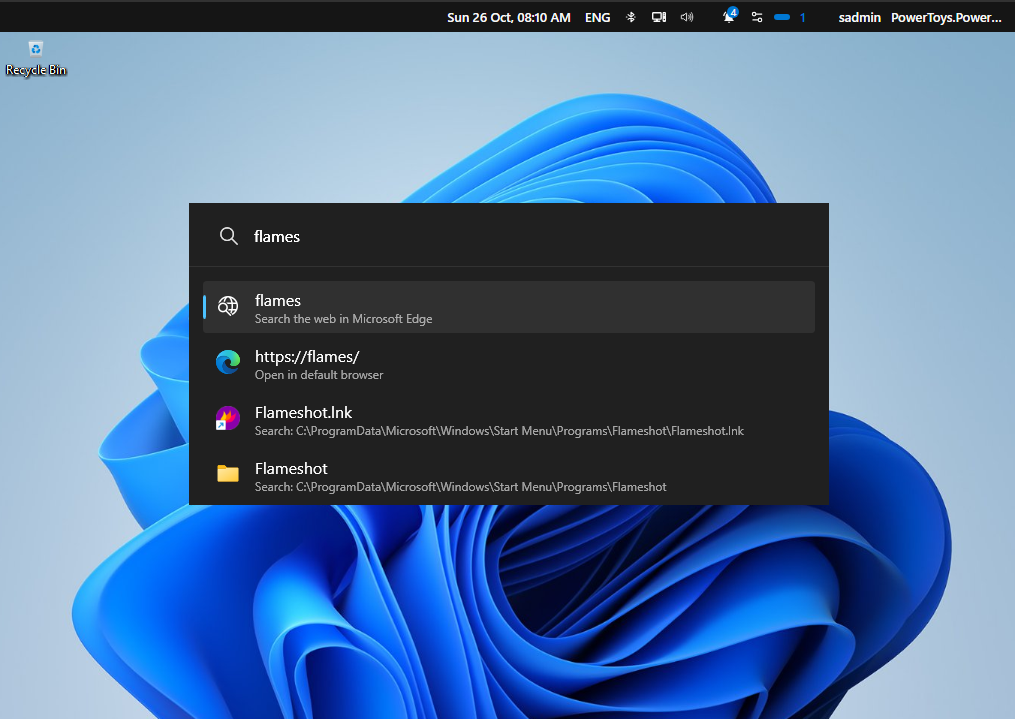Click the Flameshot shortcut icon

point(228,419)
